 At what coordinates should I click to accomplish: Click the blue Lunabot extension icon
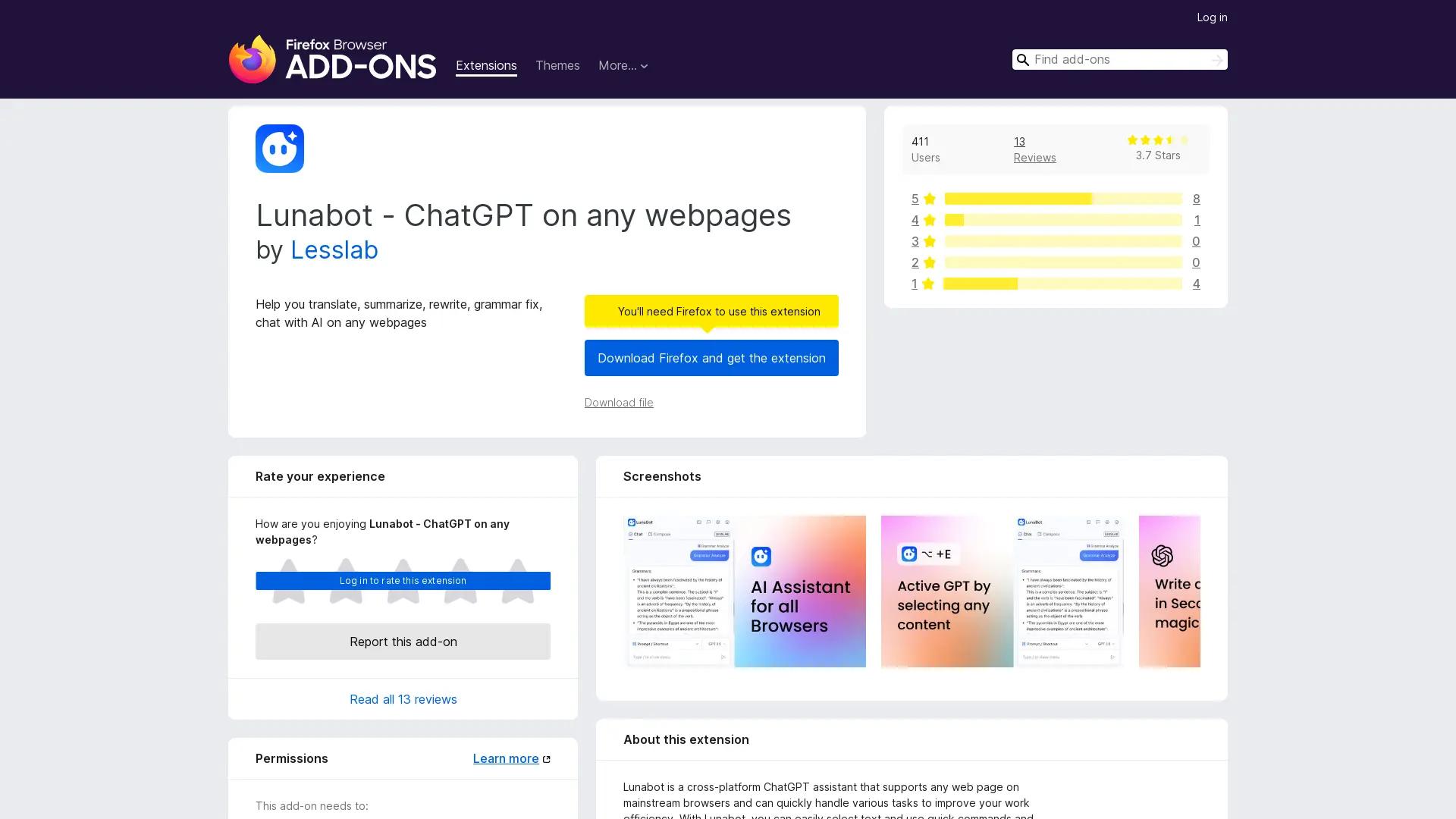(279, 149)
